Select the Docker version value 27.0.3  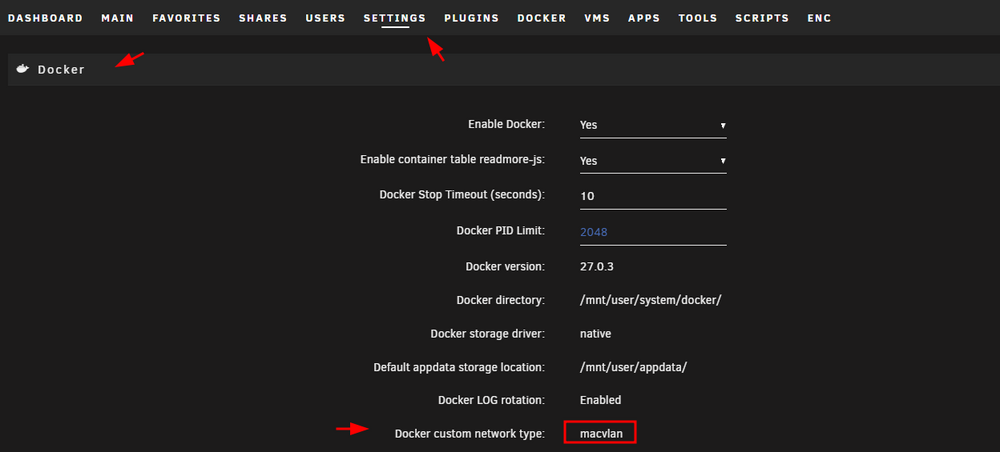(x=596, y=267)
